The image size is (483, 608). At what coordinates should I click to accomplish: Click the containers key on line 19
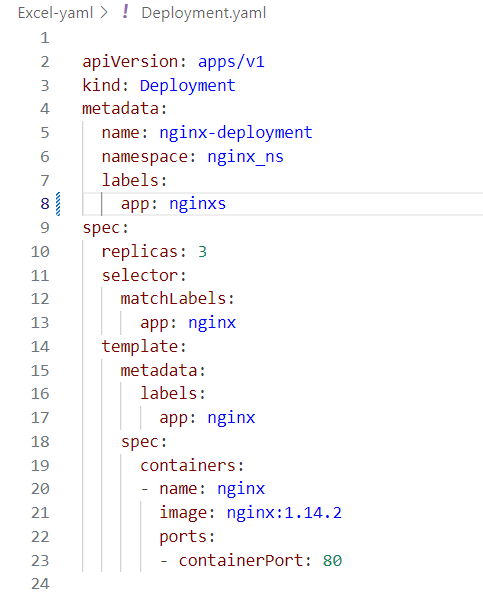(x=187, y=466)
